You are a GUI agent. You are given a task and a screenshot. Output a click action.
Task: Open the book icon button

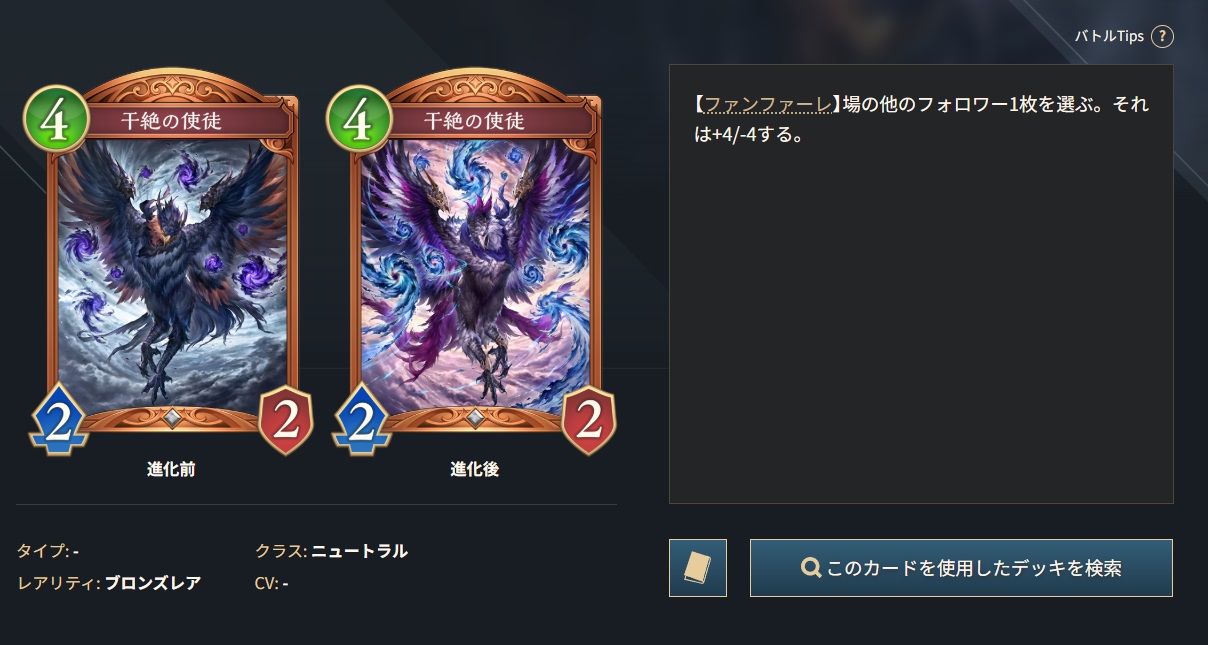pos(698,568)
